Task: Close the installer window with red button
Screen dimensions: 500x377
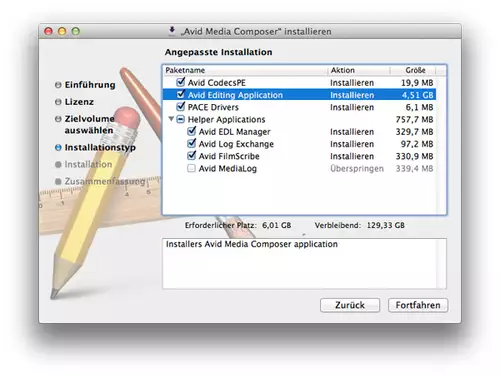Action: point(48,31)
